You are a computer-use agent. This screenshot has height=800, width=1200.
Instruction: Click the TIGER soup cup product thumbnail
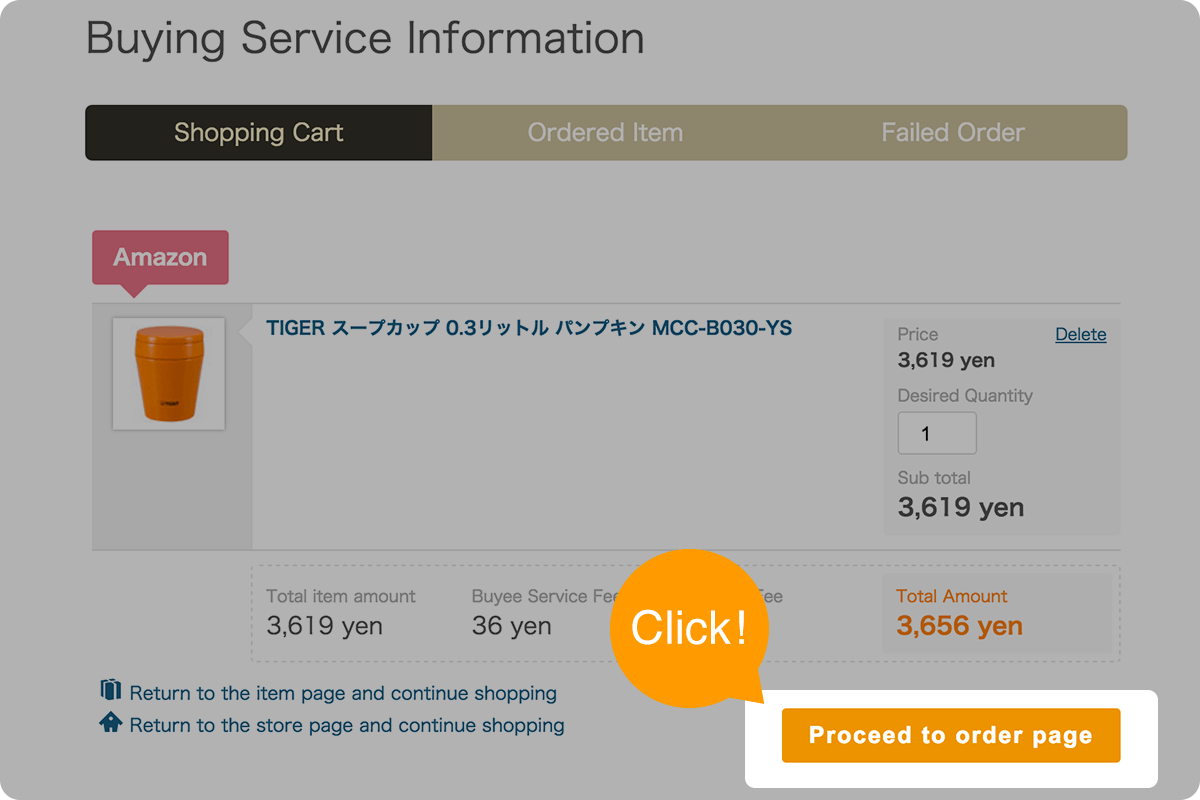coord(168,372)
